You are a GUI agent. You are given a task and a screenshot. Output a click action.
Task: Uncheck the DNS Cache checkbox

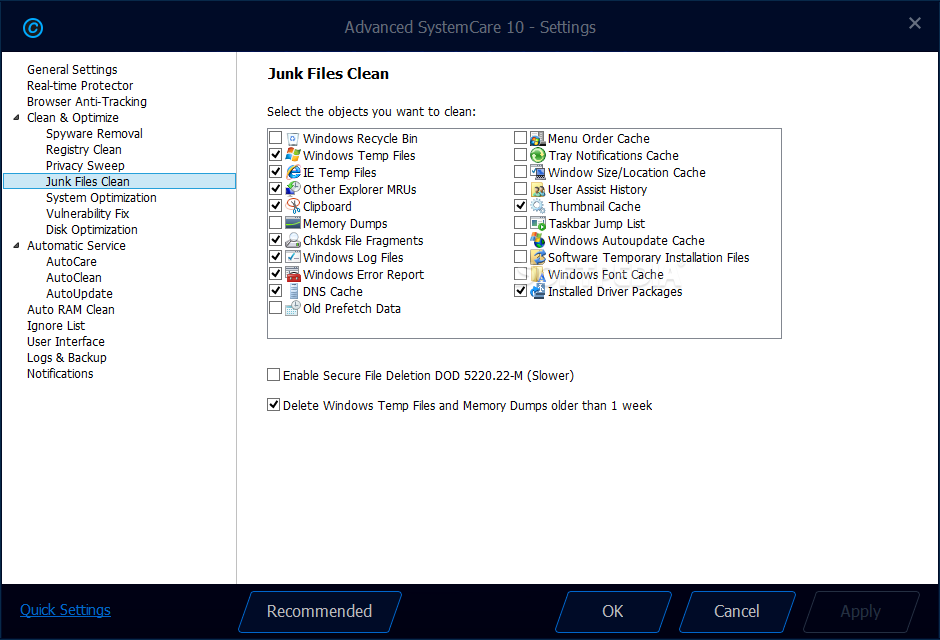275,291
